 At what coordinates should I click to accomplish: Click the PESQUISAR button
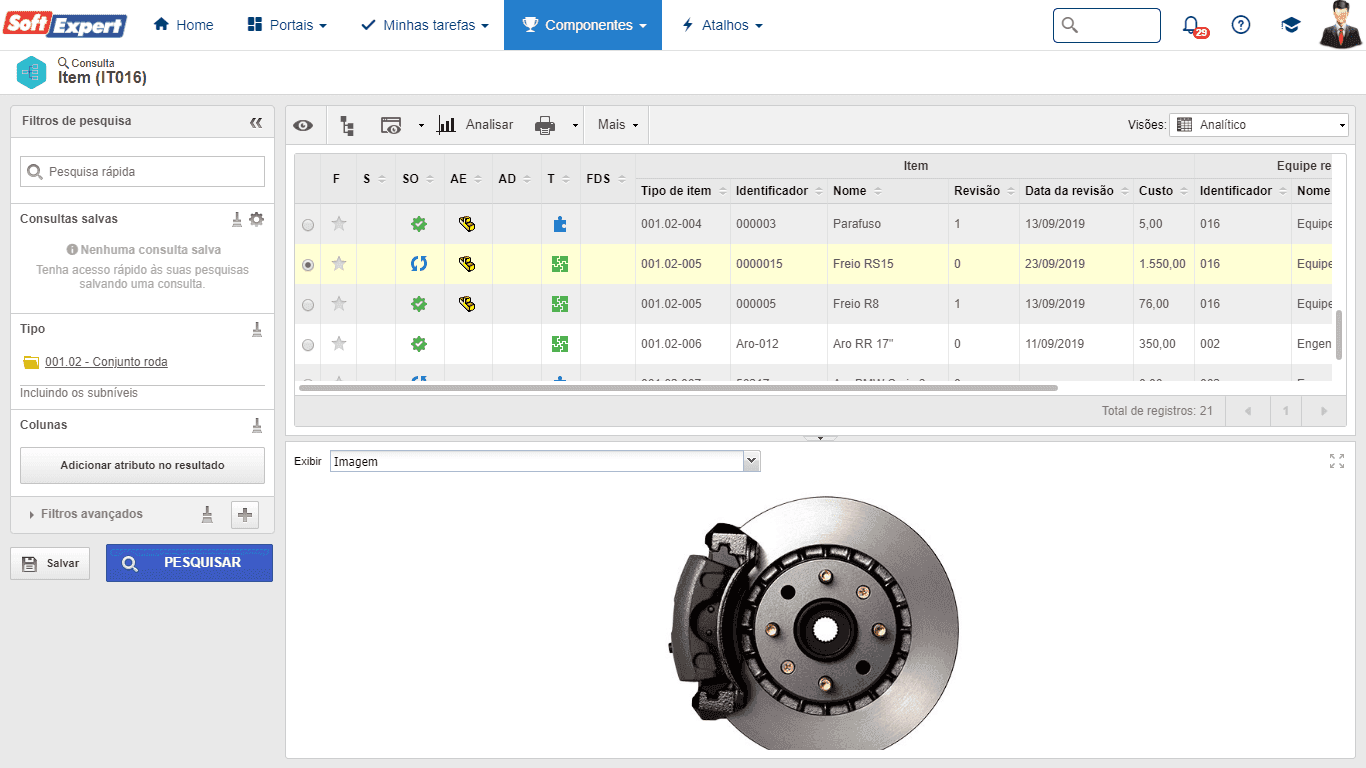(189, 563)
